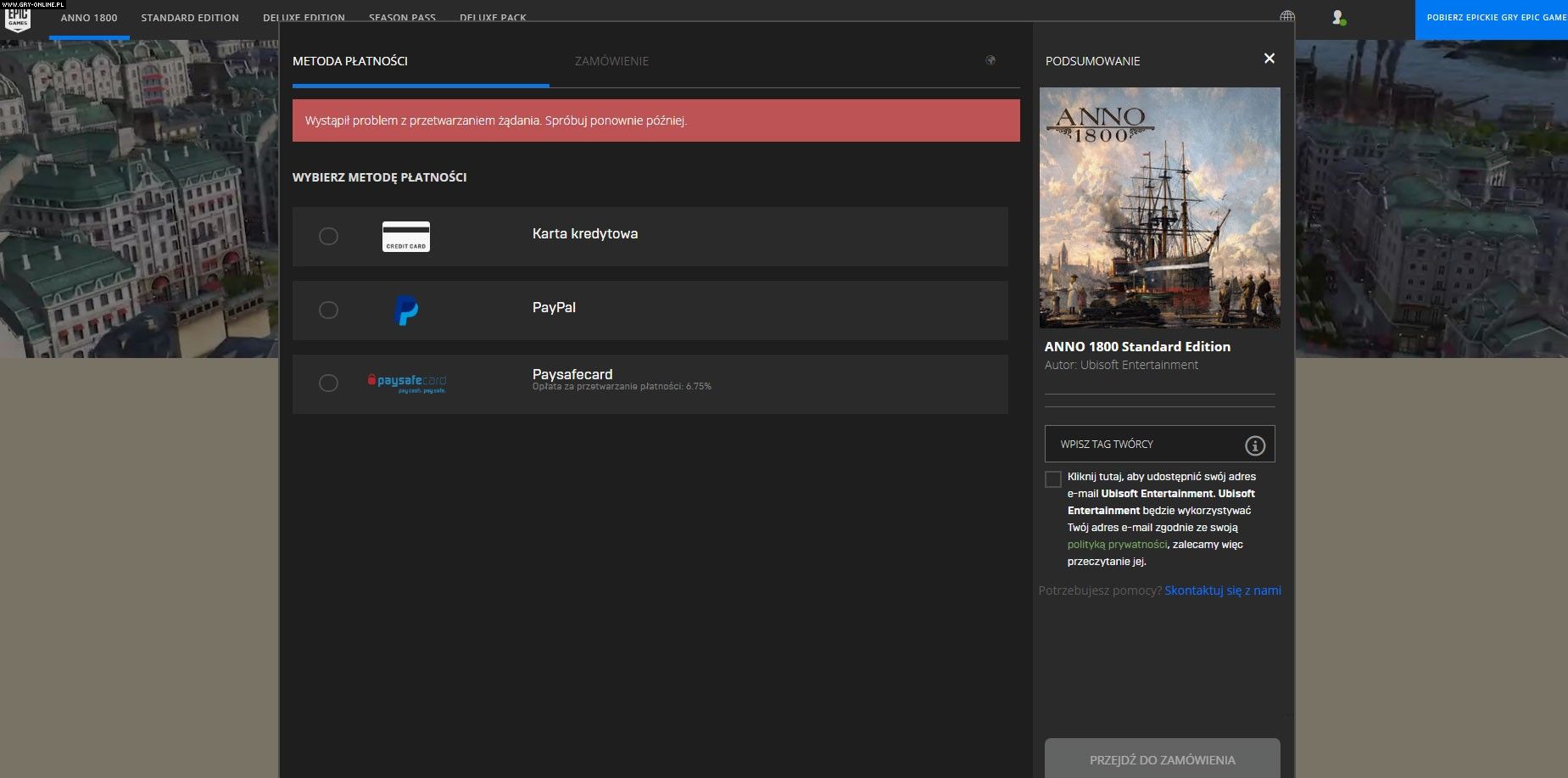Click the credit card icon
1568x778 pixels.
405,237
